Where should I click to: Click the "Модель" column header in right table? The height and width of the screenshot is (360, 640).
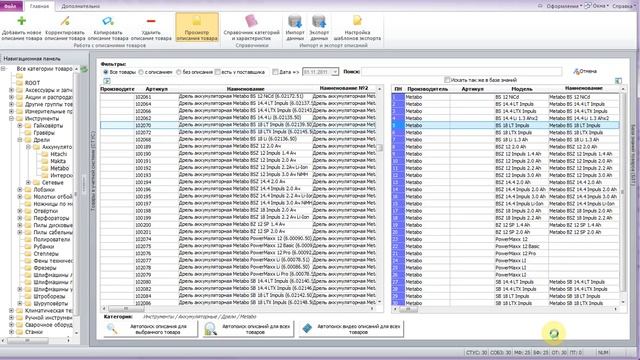click(x=522, y=89)
